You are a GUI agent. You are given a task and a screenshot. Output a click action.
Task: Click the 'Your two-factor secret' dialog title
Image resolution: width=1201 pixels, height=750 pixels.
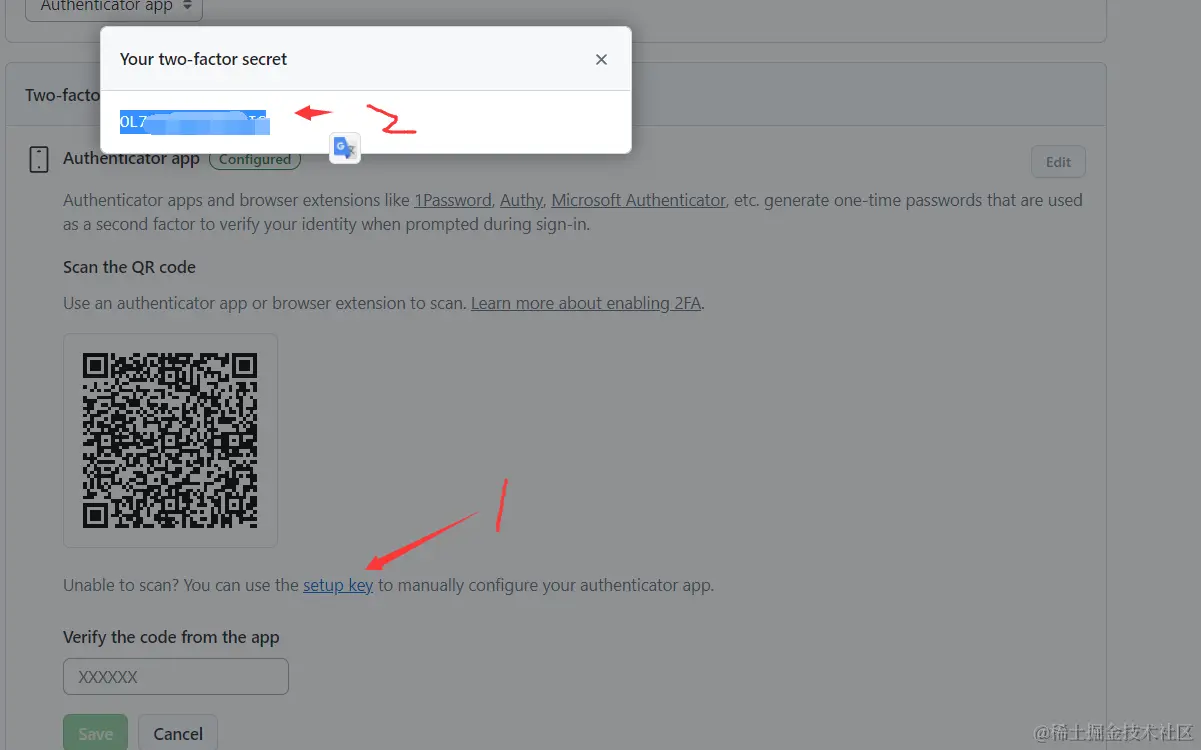point(203,59)
